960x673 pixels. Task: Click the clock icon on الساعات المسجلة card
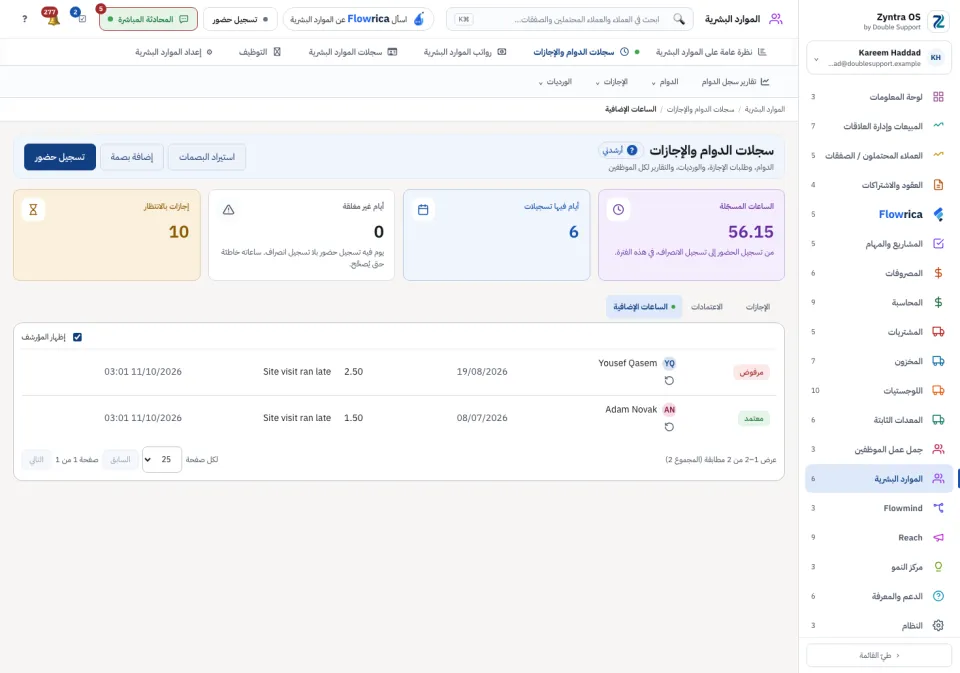pyautogui.click(x=618, y=209)
